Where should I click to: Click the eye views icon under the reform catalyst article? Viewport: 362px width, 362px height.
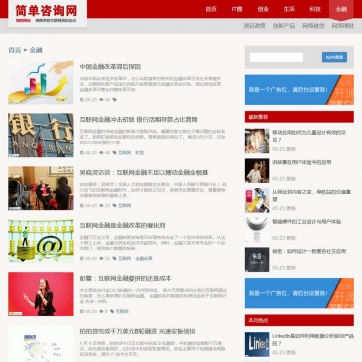click(101, 258)
